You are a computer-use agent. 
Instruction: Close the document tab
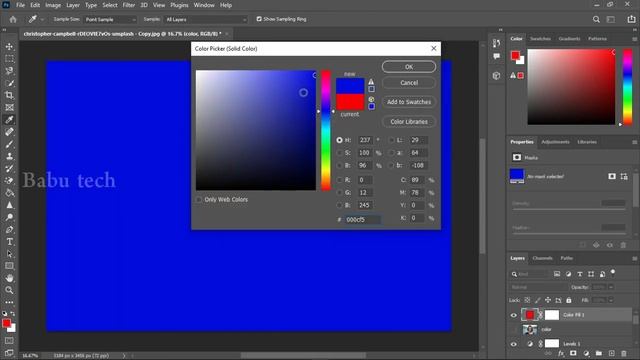click(227, 34)
